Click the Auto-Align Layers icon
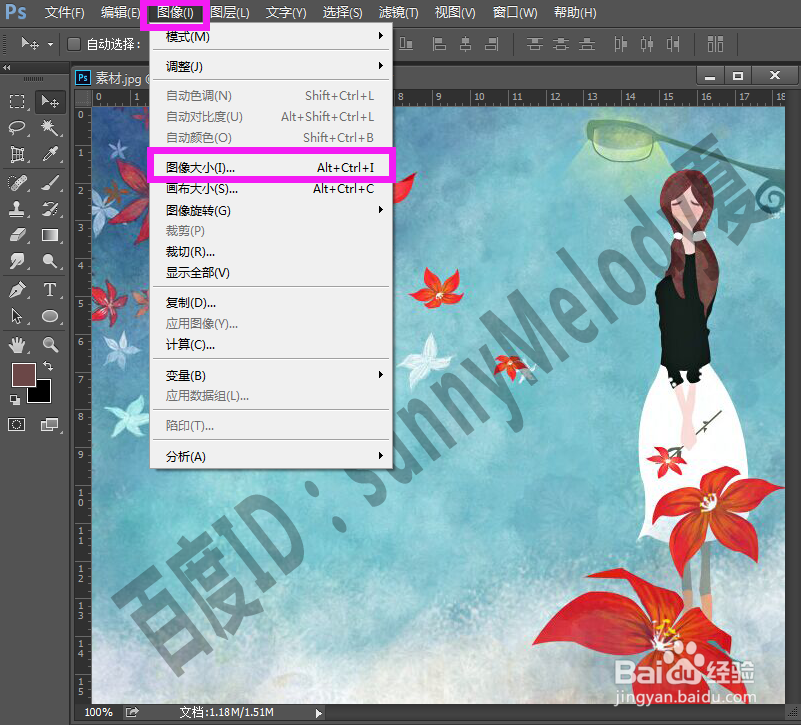This screenshot has width=801, height=725. [715, 44]
